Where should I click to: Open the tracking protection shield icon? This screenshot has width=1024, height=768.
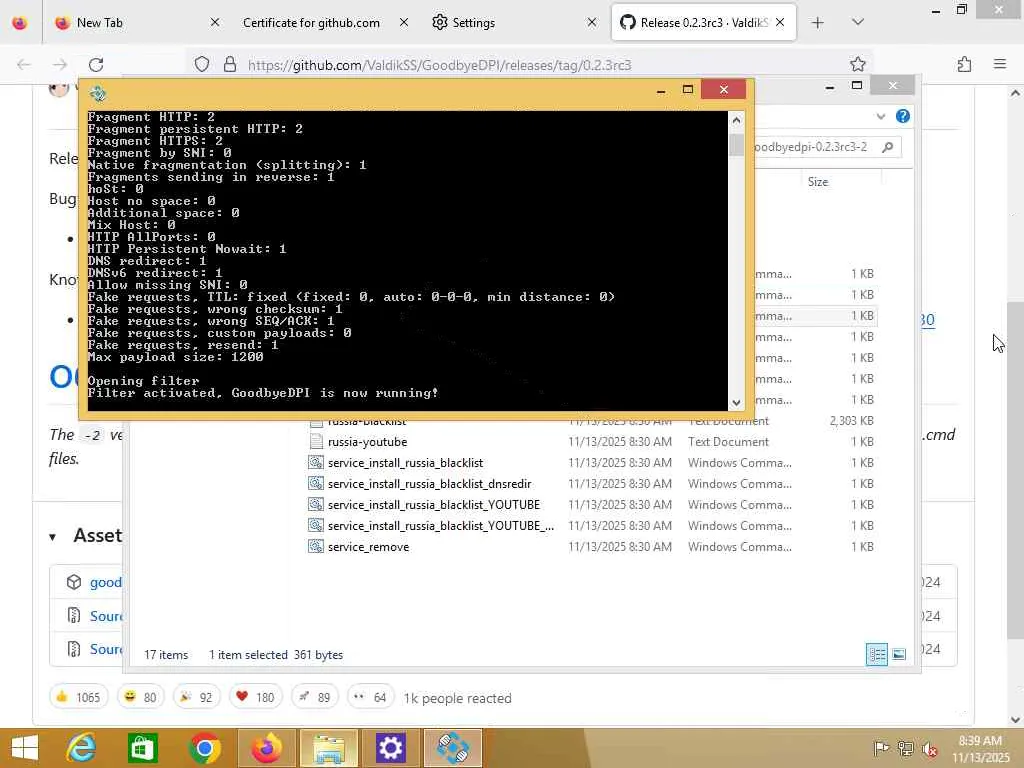[202, 64]
